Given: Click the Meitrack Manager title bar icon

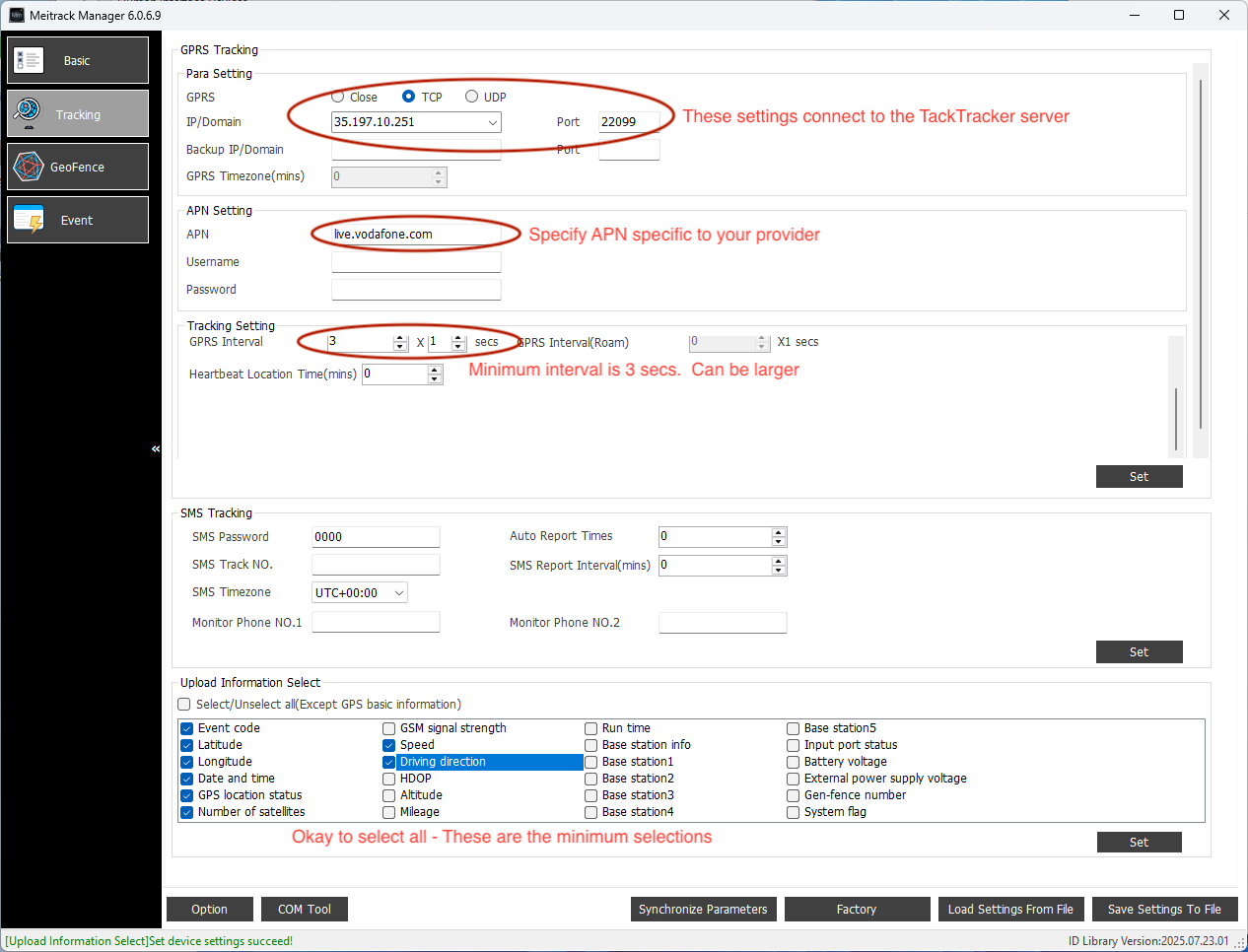Looking at the screenshot, I should [x=16, y=15].
